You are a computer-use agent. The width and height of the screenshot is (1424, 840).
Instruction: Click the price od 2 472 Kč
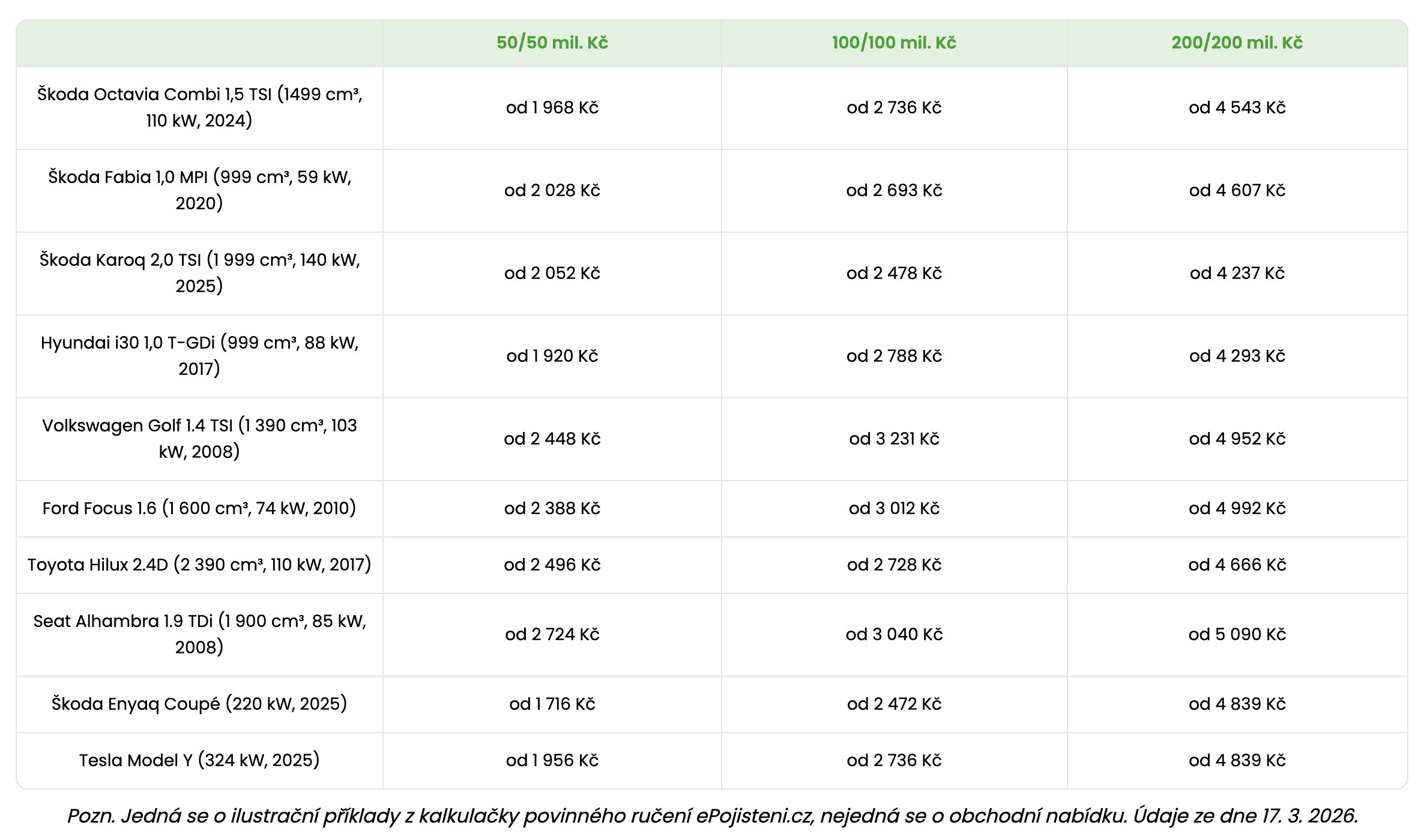[x=894, y=704]
